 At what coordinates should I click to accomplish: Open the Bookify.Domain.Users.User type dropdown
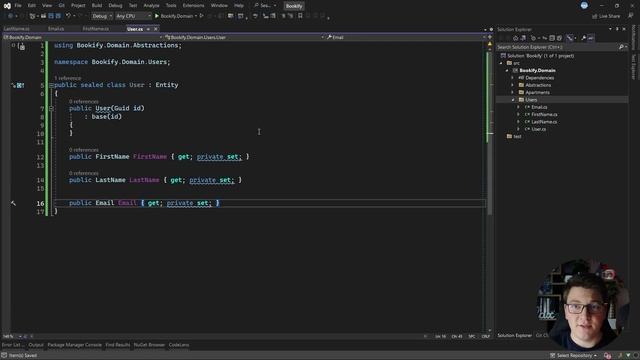pyautogui.click(x=244, y=37)
